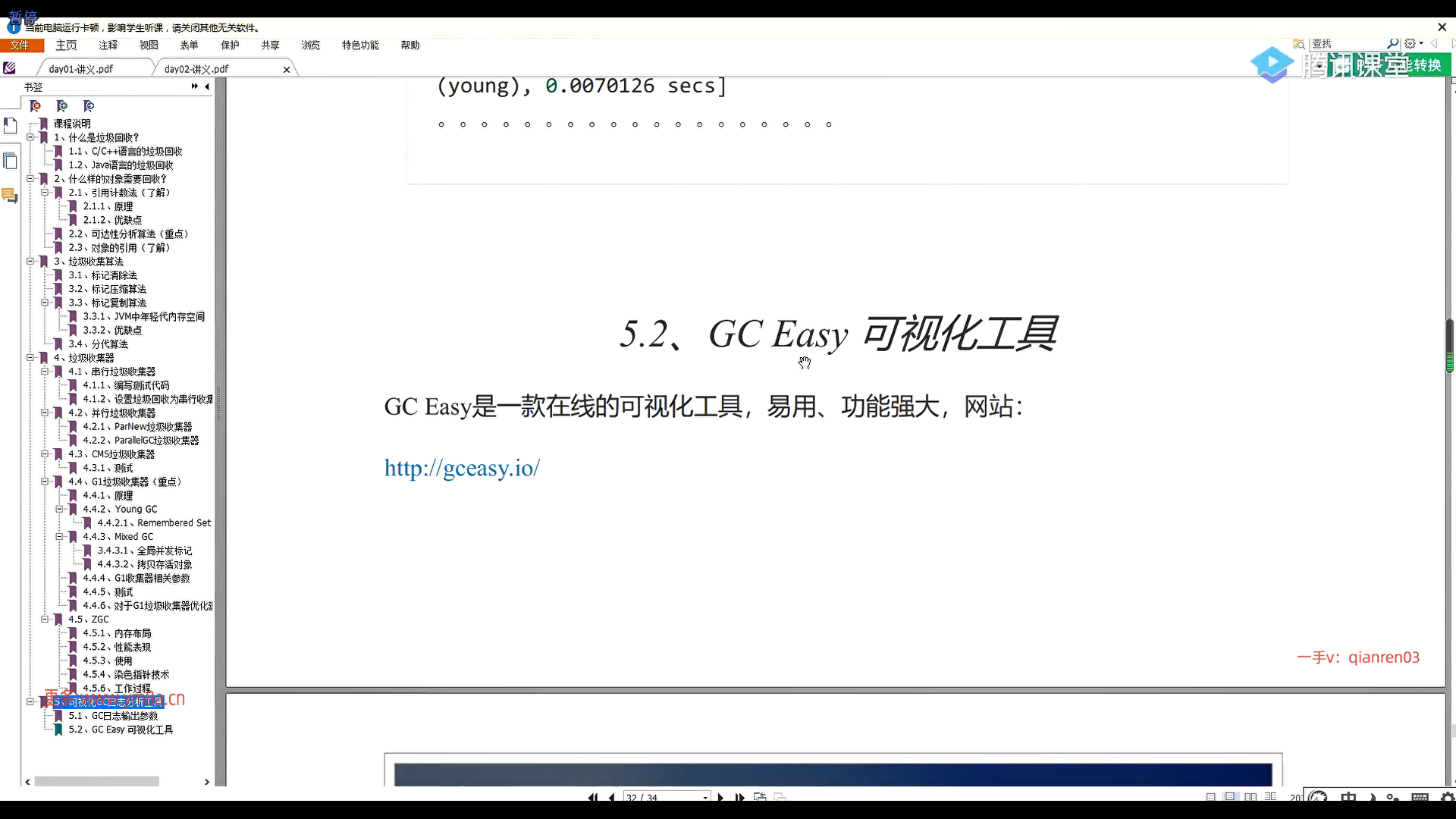
Task: Collapse the 4.5、ZGC bookmark node
Action: [x=45, y=620]
